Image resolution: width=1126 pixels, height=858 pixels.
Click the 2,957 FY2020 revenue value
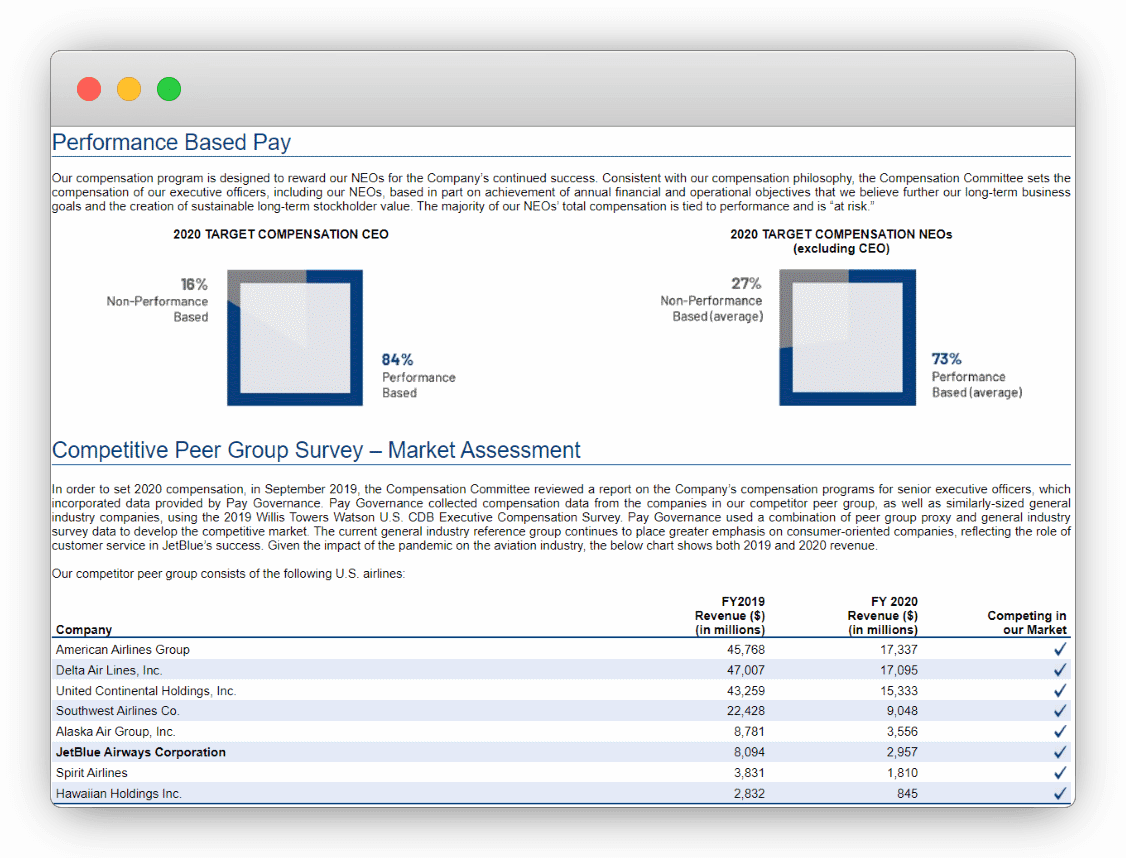click(902, 752)
